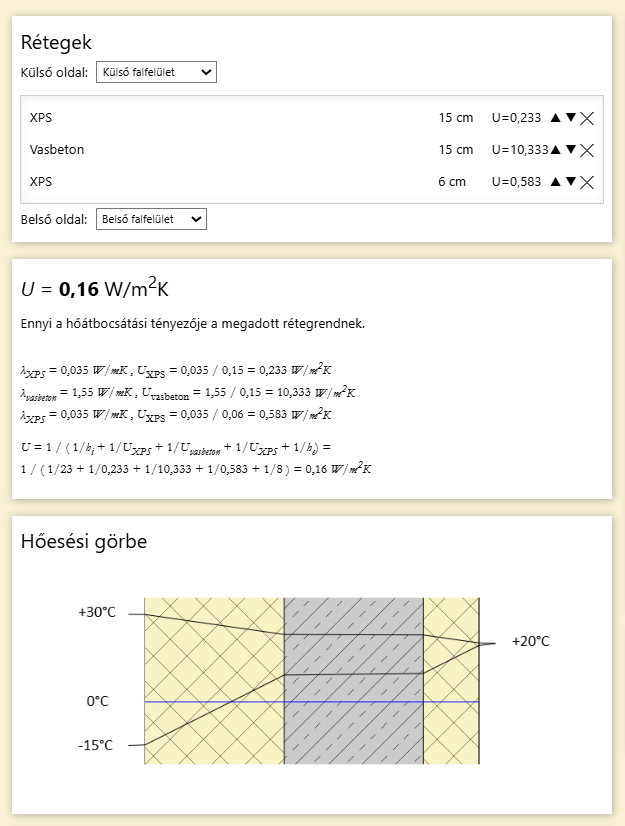Delete the 6 cm XPS layer
The image size is (625, 826).
(x=587, y=182)
